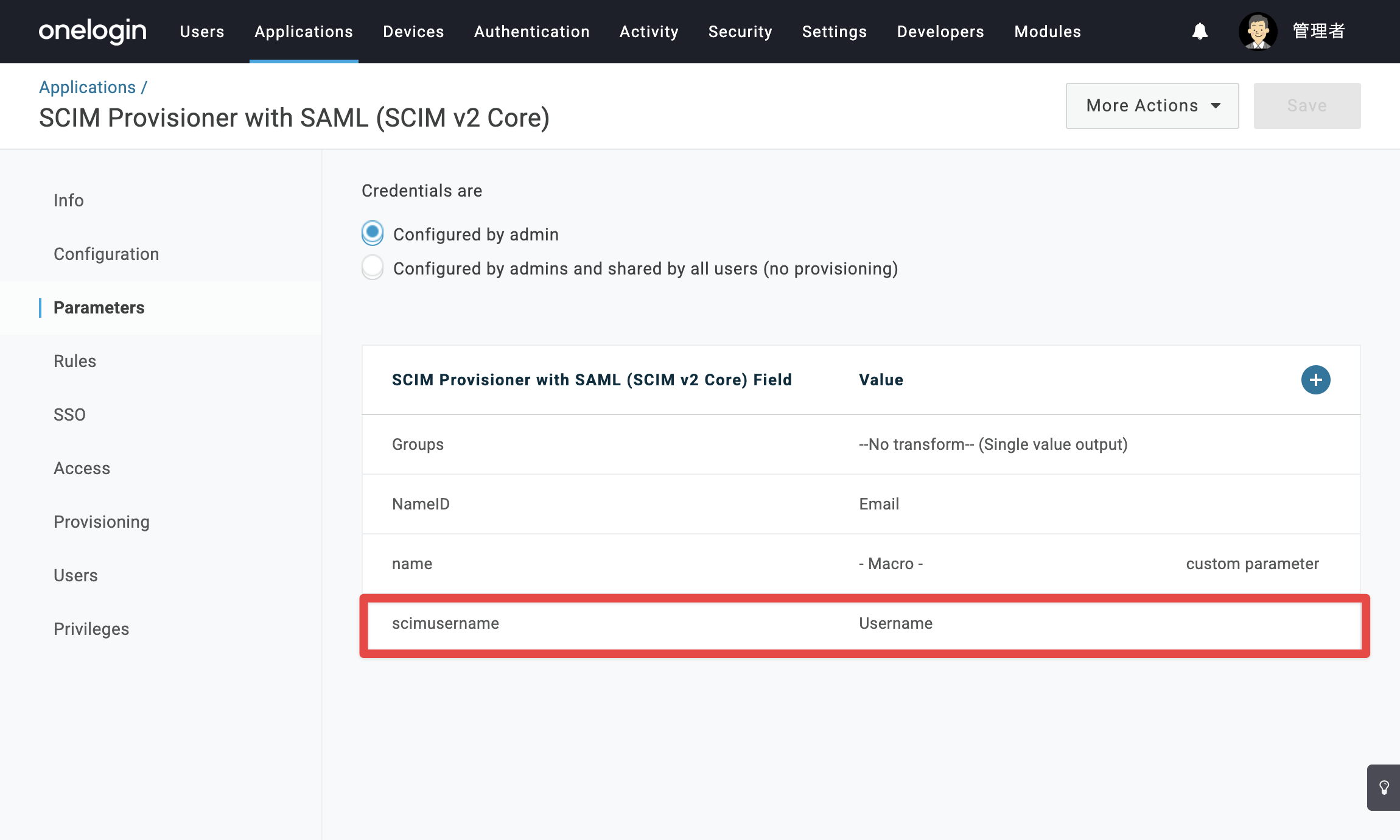Switch to the Configuration side tab

click(x=107, y=254)
